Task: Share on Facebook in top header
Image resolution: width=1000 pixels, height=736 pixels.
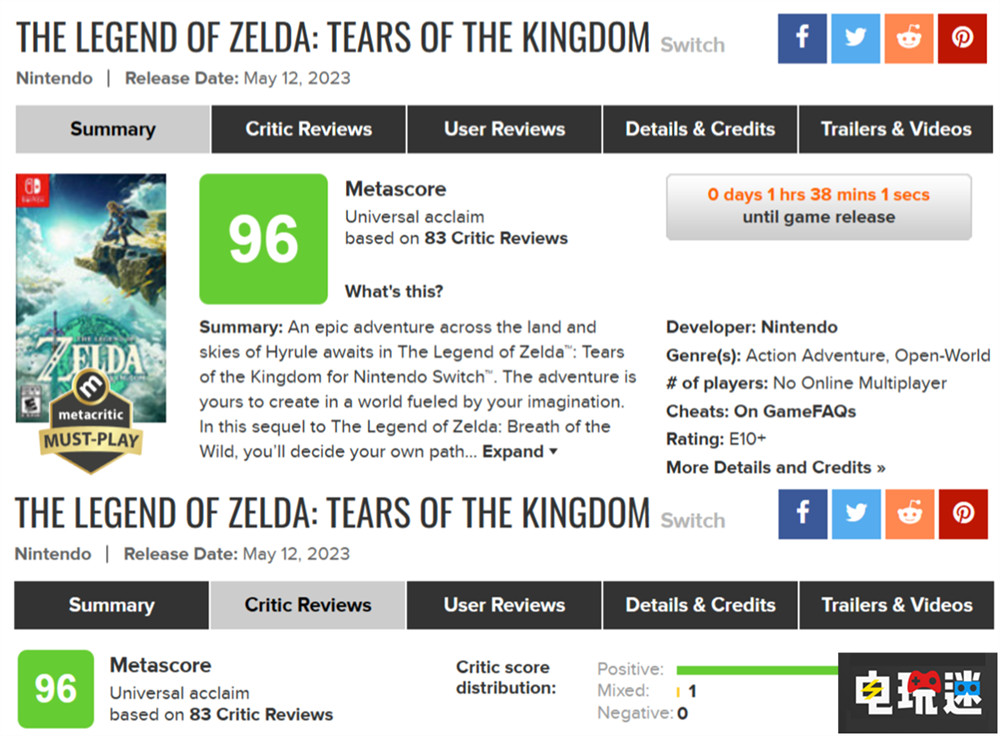Action: tap(802, 39)
